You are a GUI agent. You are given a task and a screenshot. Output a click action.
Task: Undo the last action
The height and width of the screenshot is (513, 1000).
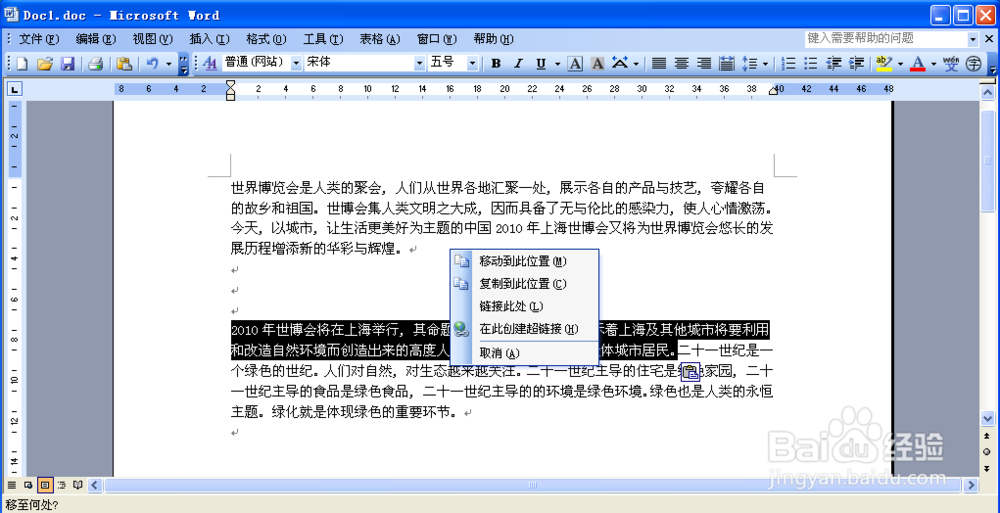(152, 64)
